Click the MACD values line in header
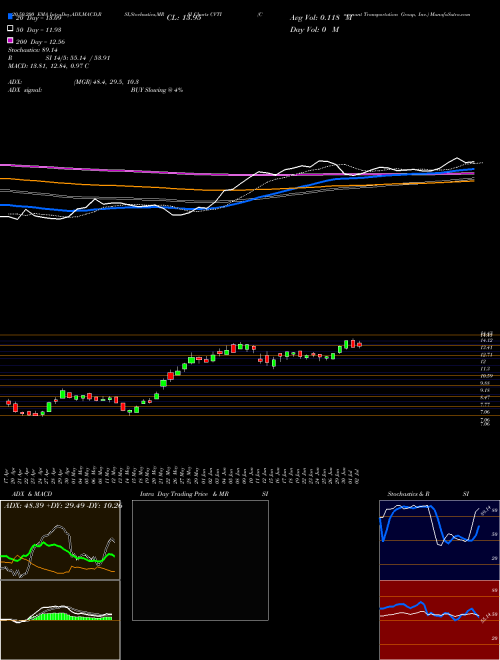The image size is (500, 660). point(48,66)
